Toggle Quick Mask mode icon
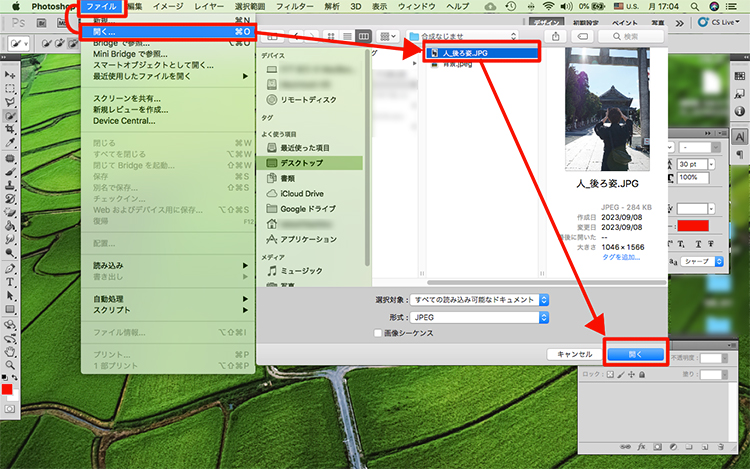The height and width of the screenshot is (469, 750). point(10,409)
